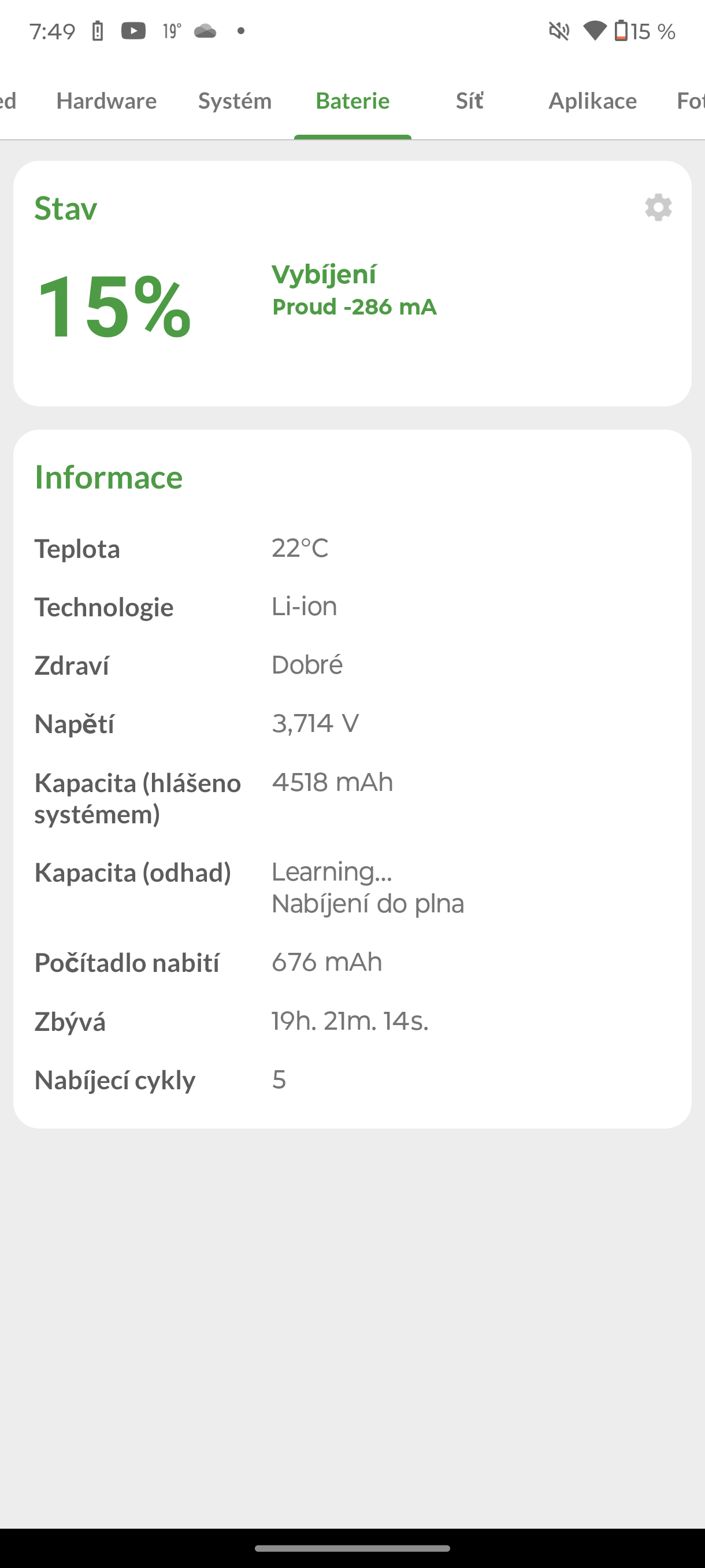Image resolution: width=705 pixels, height=1568 pixels.
Task: Open battery settings gear icon
Action: coord(658,208)
